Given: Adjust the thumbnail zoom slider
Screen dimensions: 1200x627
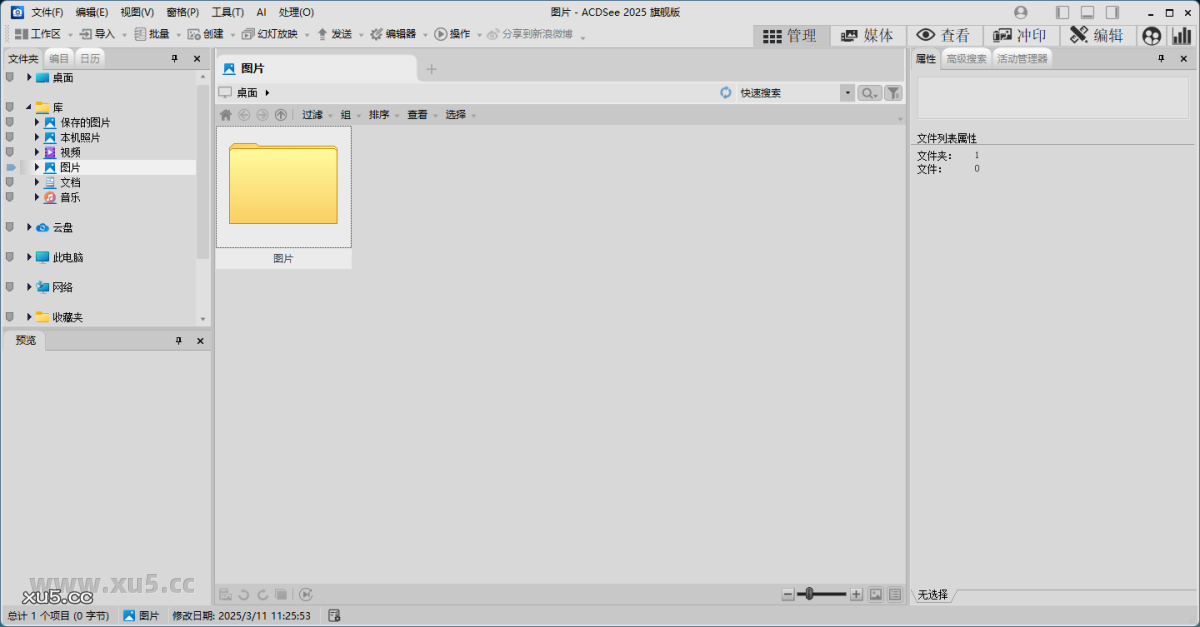Looking at the screenshot, I should (x=809, y=593).
